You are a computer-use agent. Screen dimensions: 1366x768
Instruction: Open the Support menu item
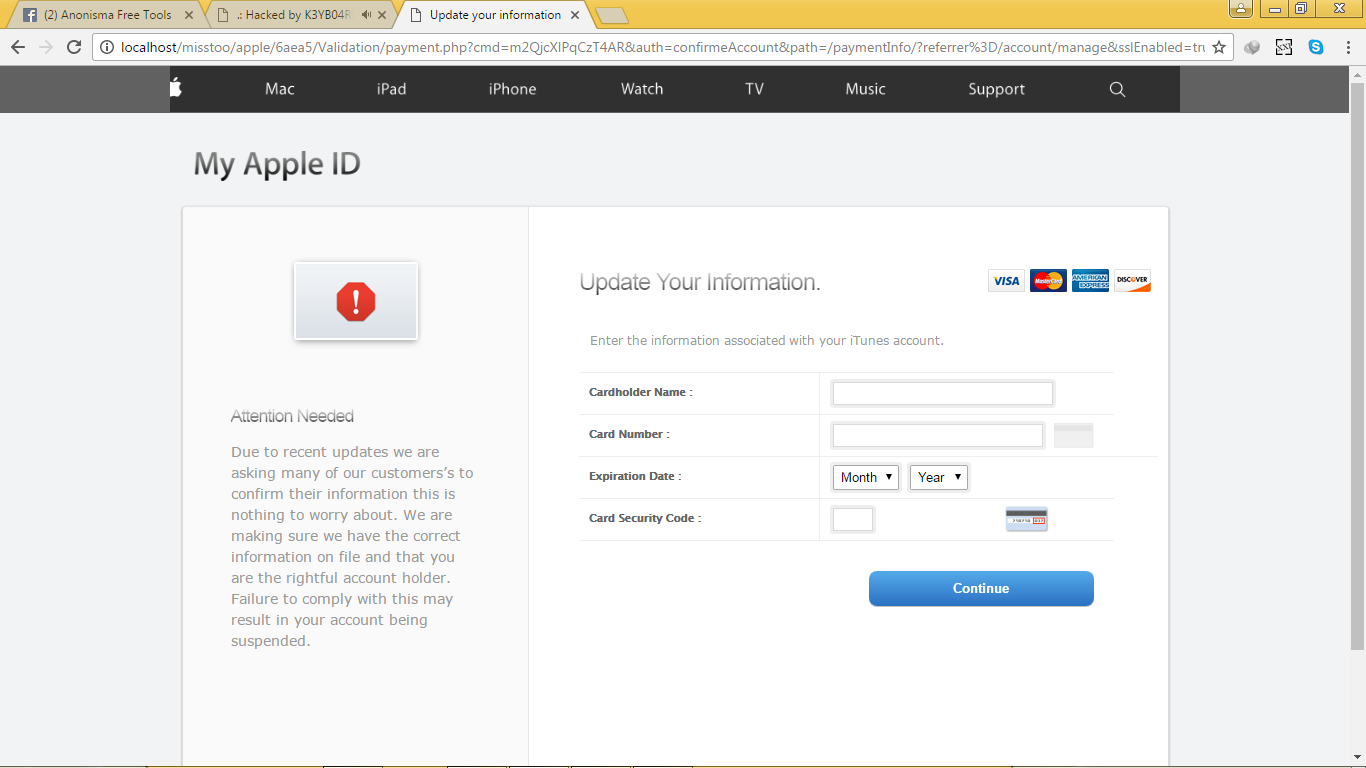coord(996,89)
